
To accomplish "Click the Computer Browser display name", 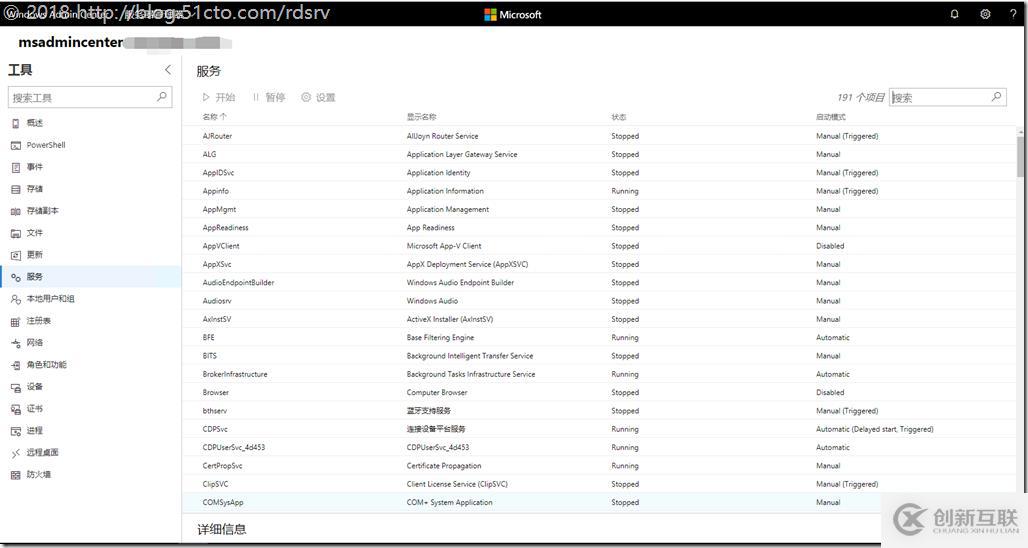I will tap(437, 393).
